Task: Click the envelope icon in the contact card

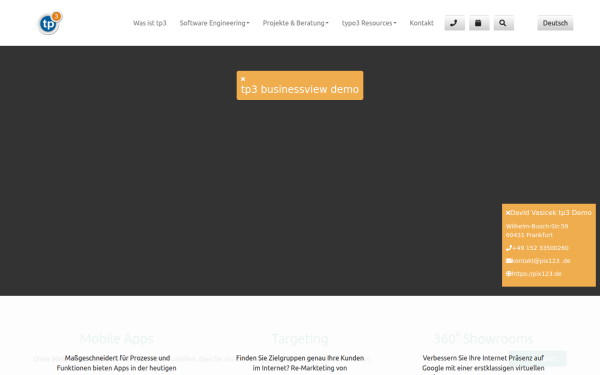Action: click(x=509, y=261)
